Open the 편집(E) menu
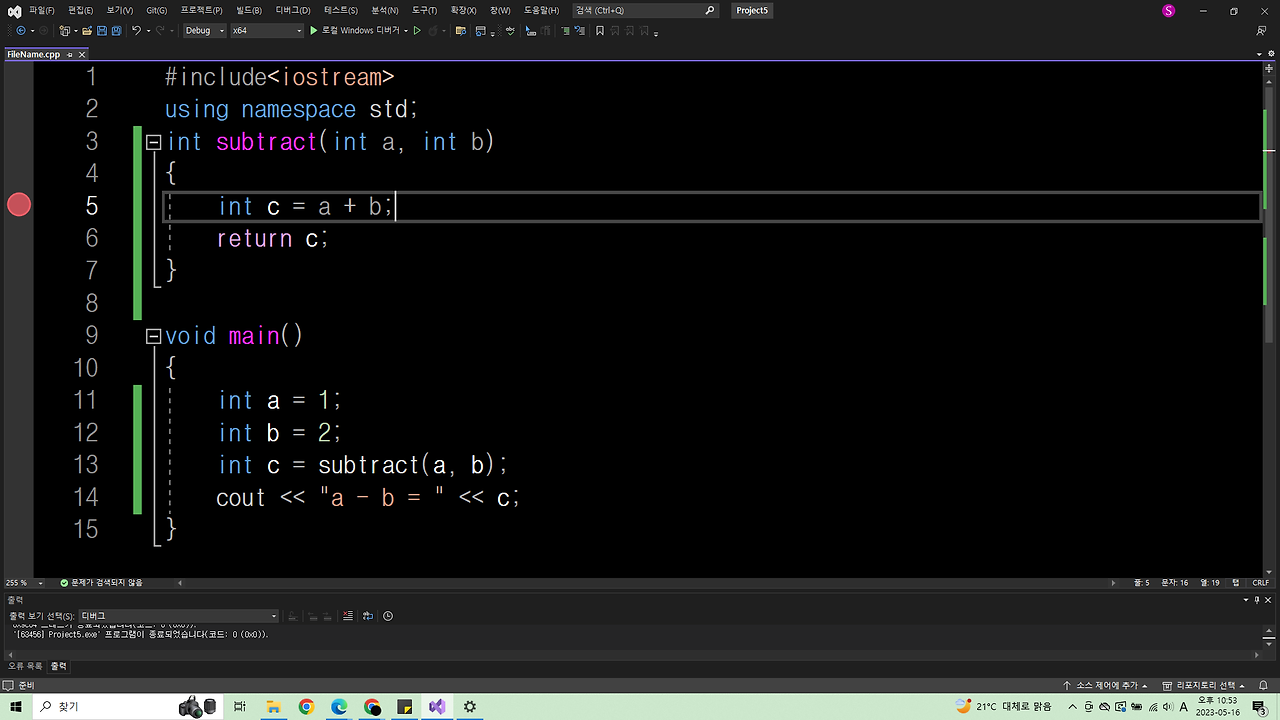 (x=80, y=11)
